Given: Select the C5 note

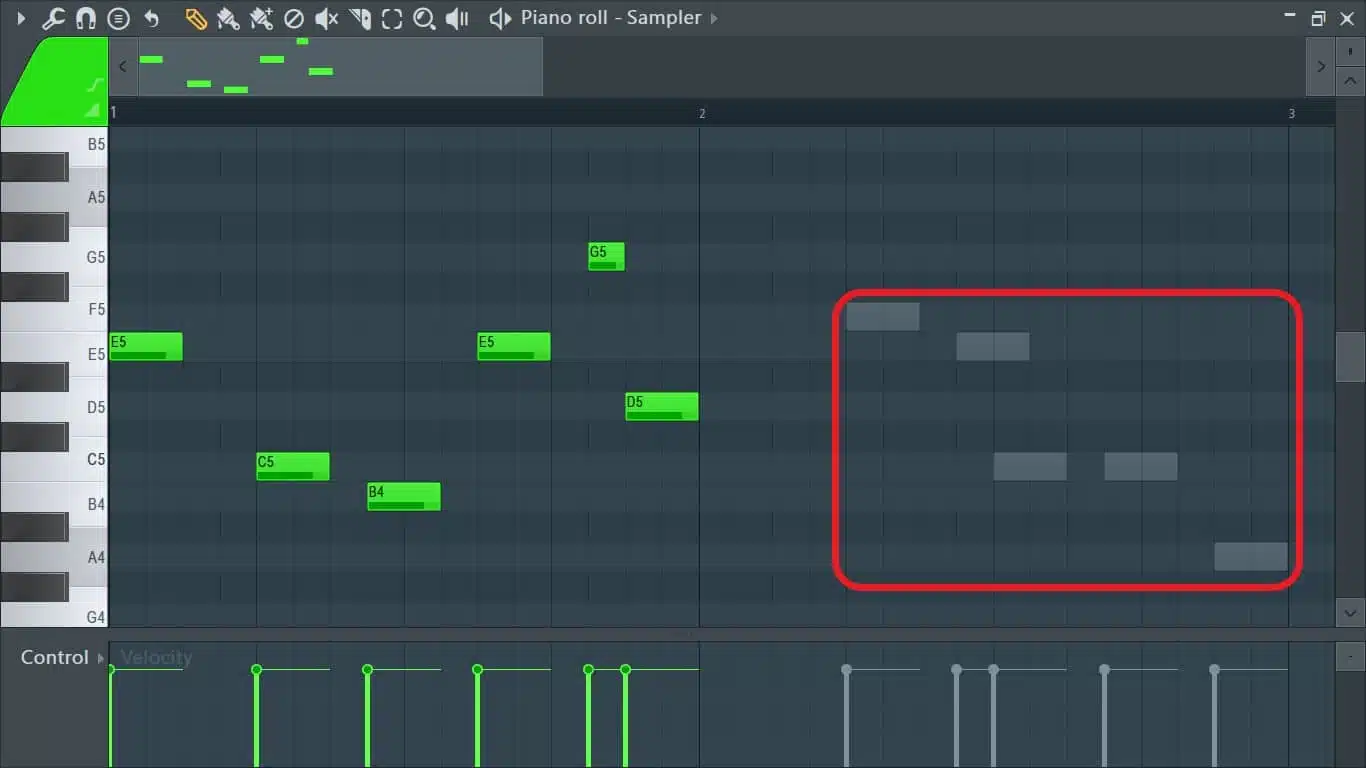Looking at the screenshot, I should click(293, 466).
